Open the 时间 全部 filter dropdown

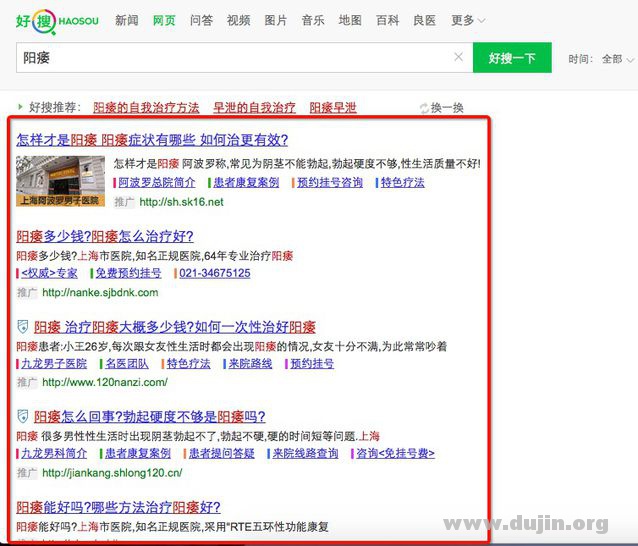pyautogui.click(x=618, y=59)
